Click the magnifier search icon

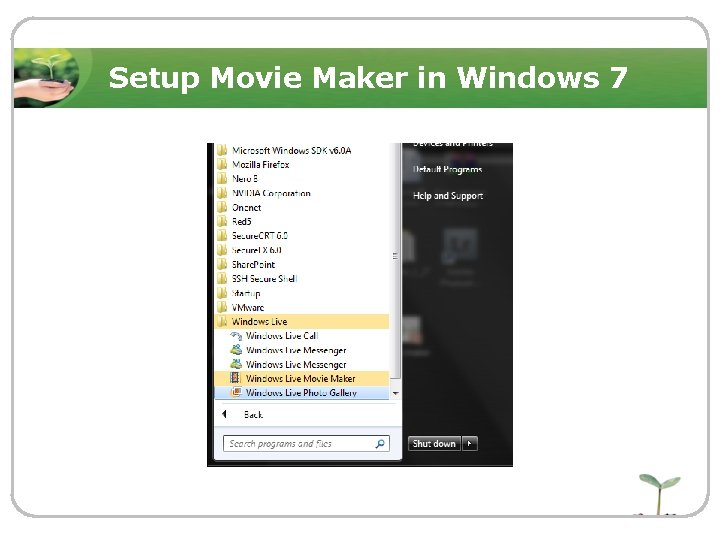pos(380,444)
